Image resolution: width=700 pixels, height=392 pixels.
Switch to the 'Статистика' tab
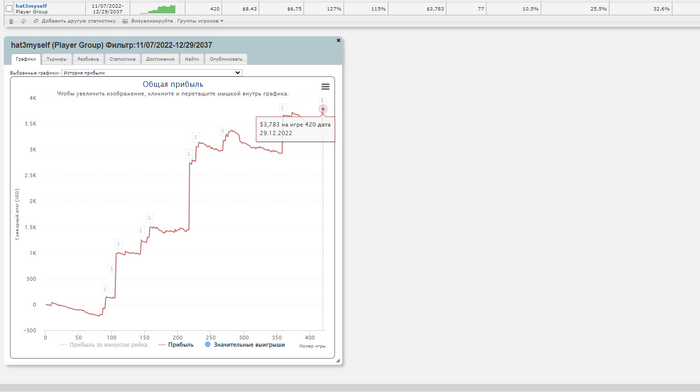(122, 59)
